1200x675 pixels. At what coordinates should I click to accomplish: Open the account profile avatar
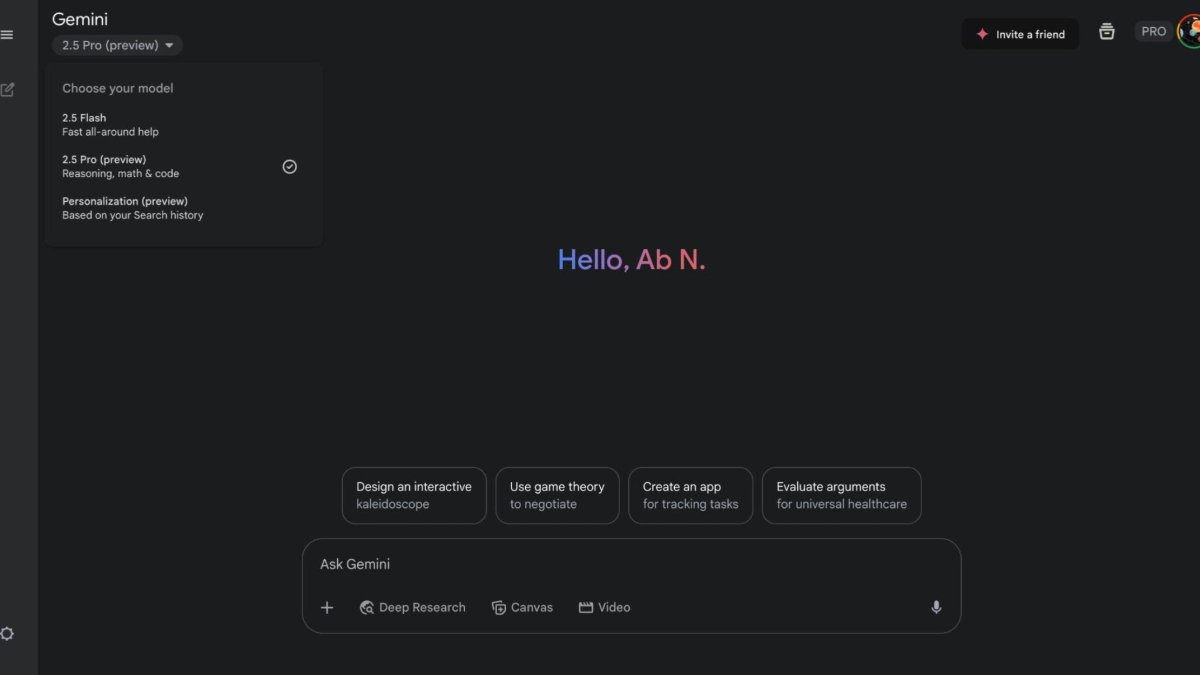1189,32
